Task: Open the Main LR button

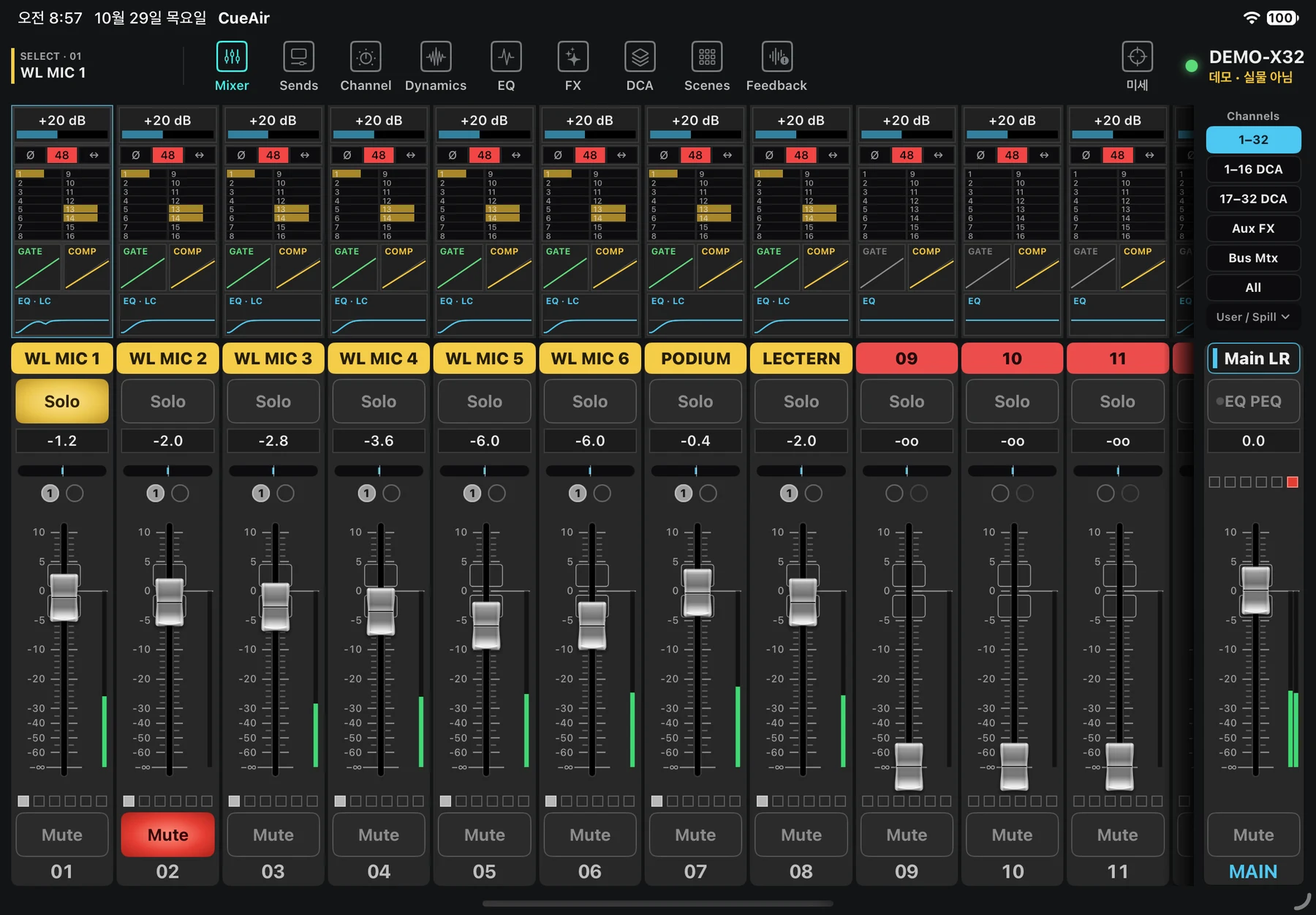Action: (x=1253, y=358)
